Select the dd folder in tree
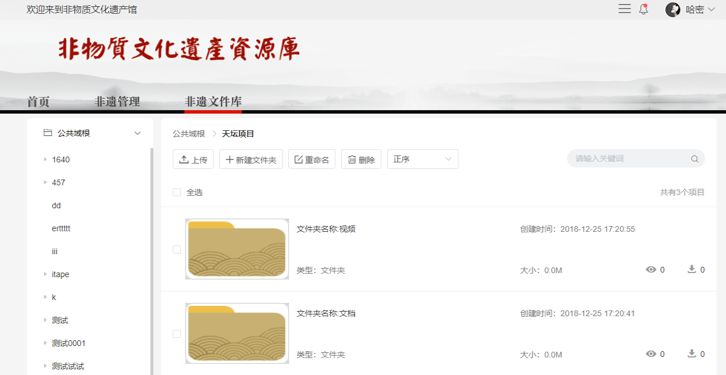This screenshot has height=375, width=726. pyautogui.click(x=56, y=206)
